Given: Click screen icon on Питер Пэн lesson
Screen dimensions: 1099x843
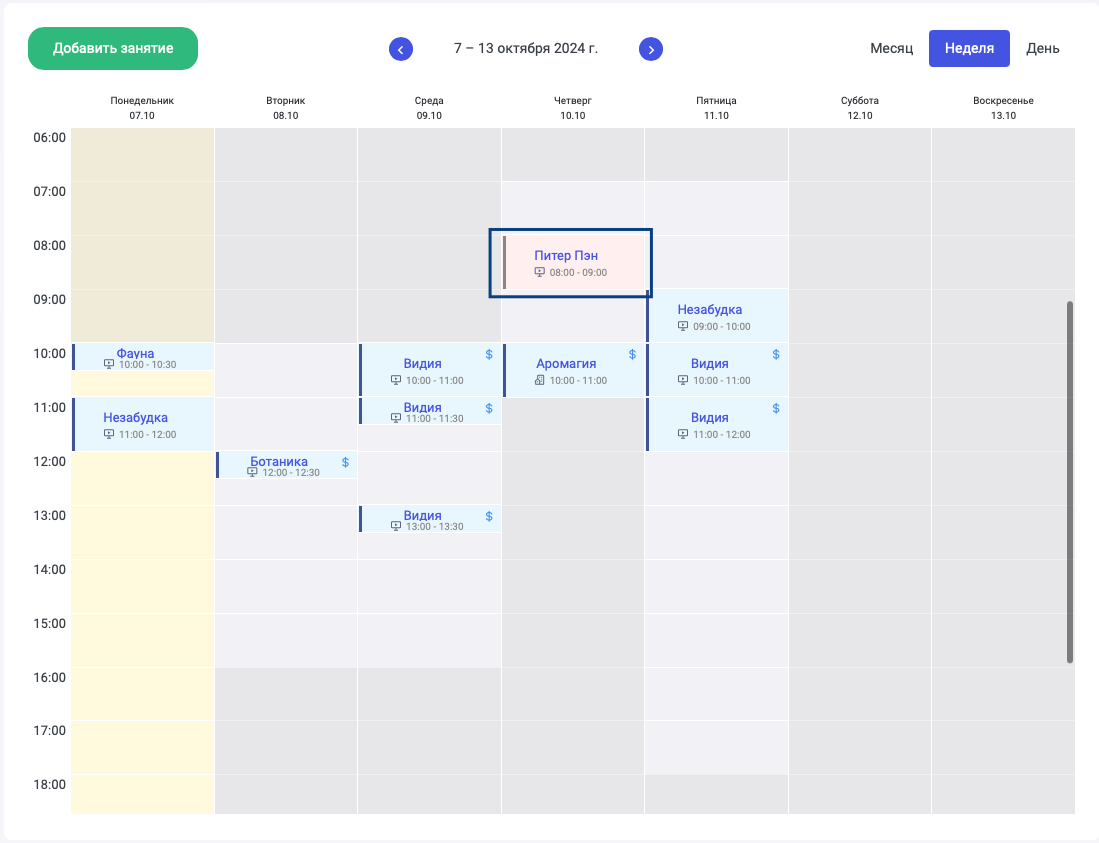Looking at the screenshot, I should point(540,272).
